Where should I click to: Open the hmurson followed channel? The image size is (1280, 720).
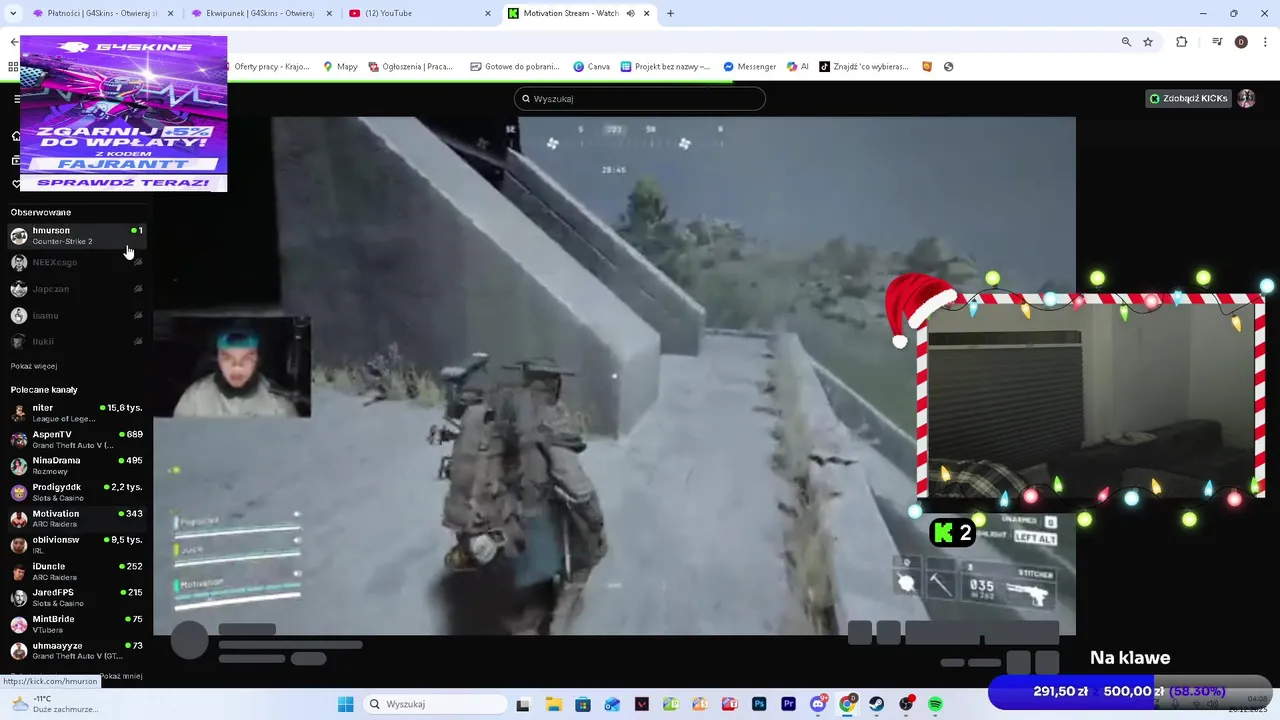(76, 236)
